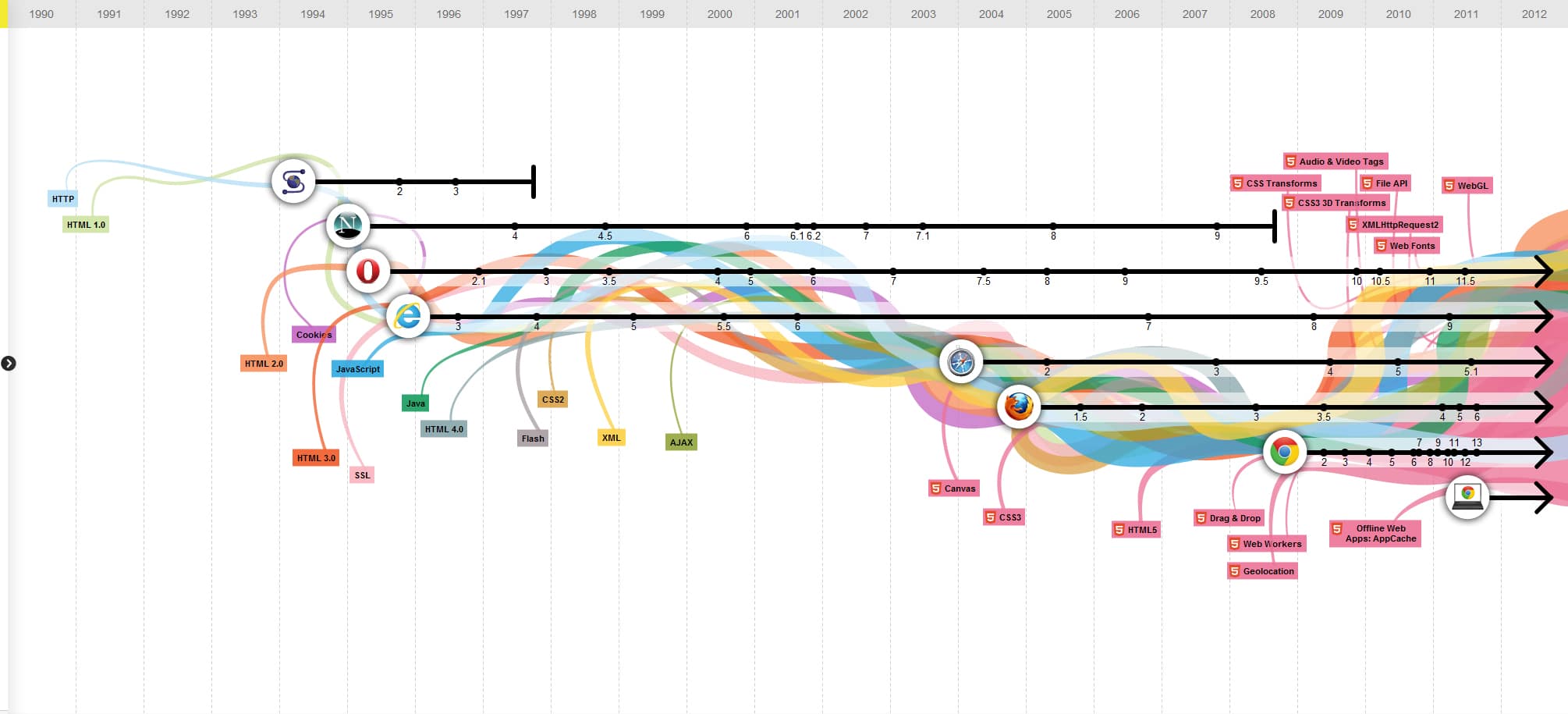This screenshot has width=1568, height=714.
Task: Click the HTTP label
Action: pyautogui.click(x=62, y=199)
